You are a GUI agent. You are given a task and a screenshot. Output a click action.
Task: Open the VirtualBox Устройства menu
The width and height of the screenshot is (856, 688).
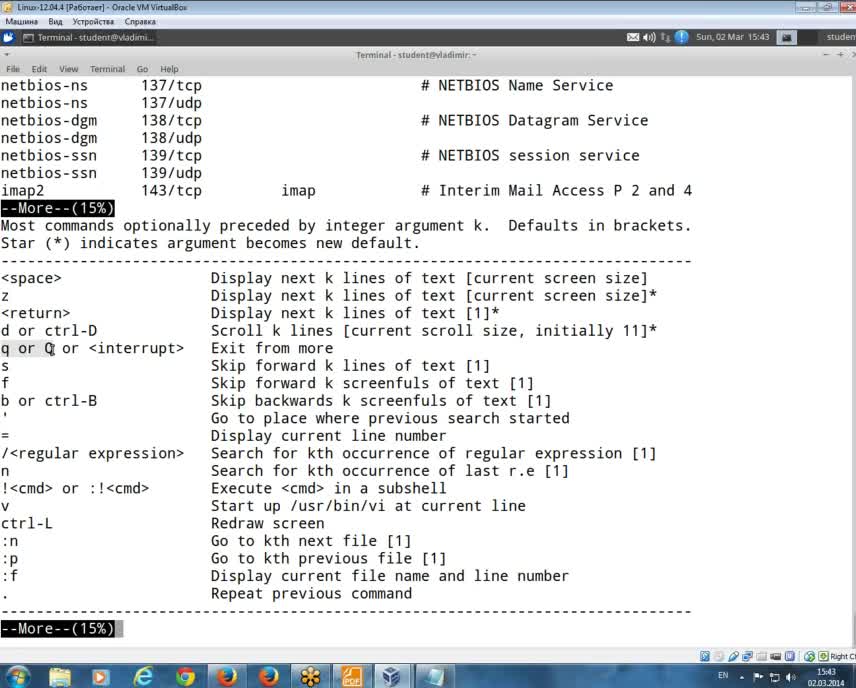(93, 21)
